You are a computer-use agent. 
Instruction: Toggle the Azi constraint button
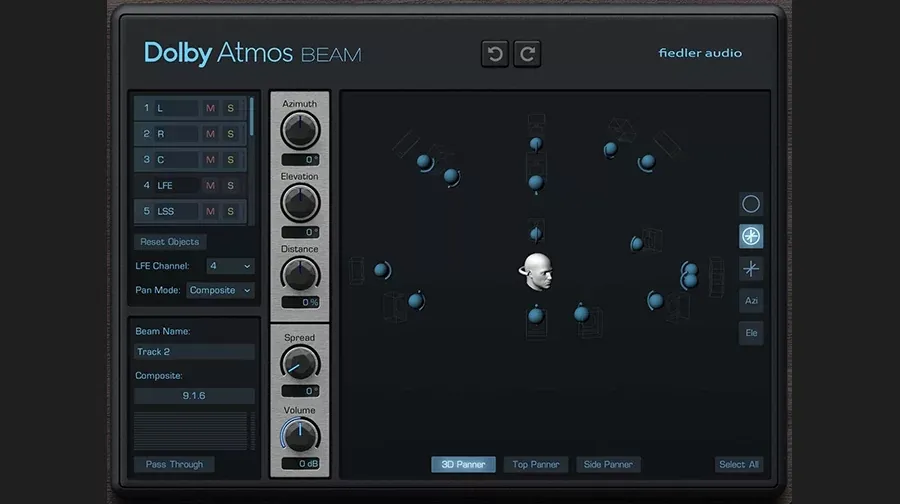pyautogui.click(x=751, y=301)
